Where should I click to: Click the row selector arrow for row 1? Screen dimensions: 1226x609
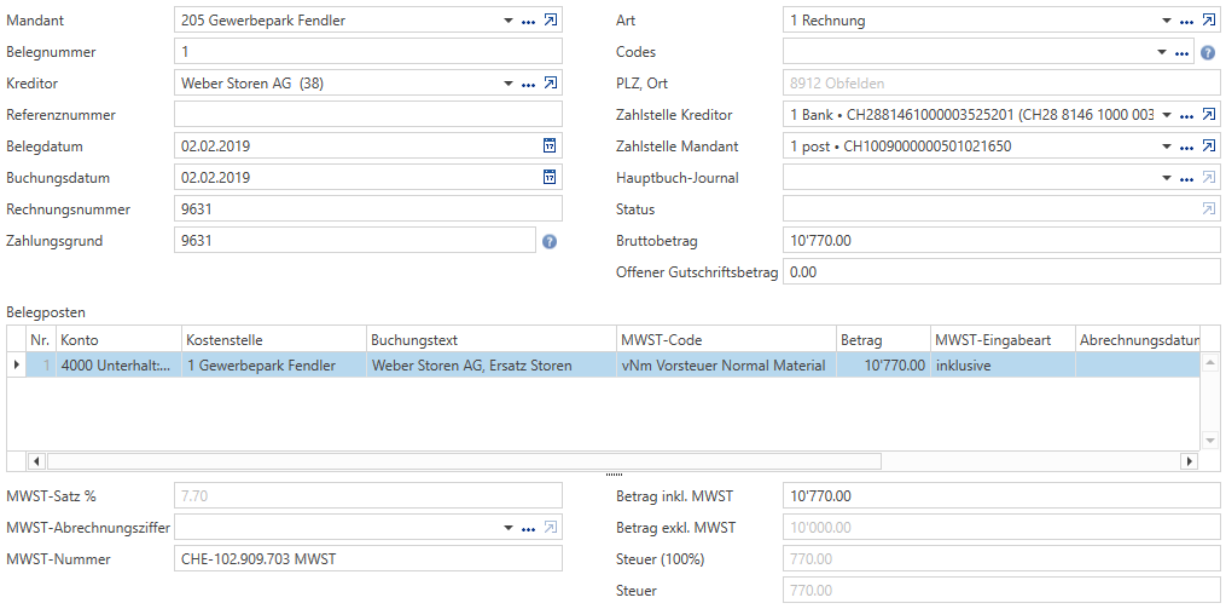(16, 365)
